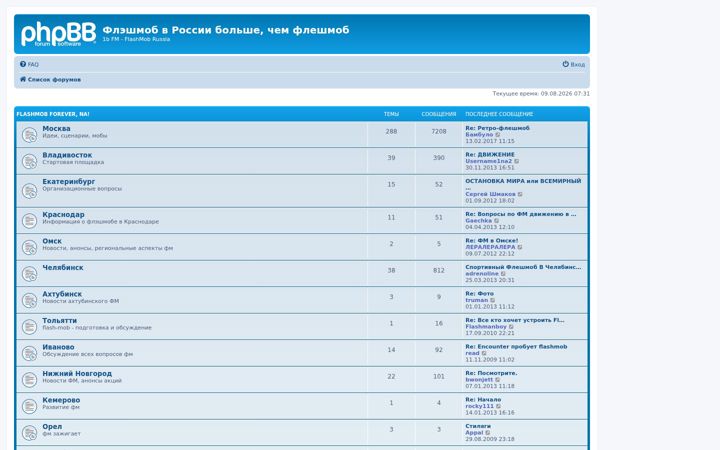View latest post icon next to Бамбуло
Viewport: 720px width, 450px height.
click(x=498, y=135)
